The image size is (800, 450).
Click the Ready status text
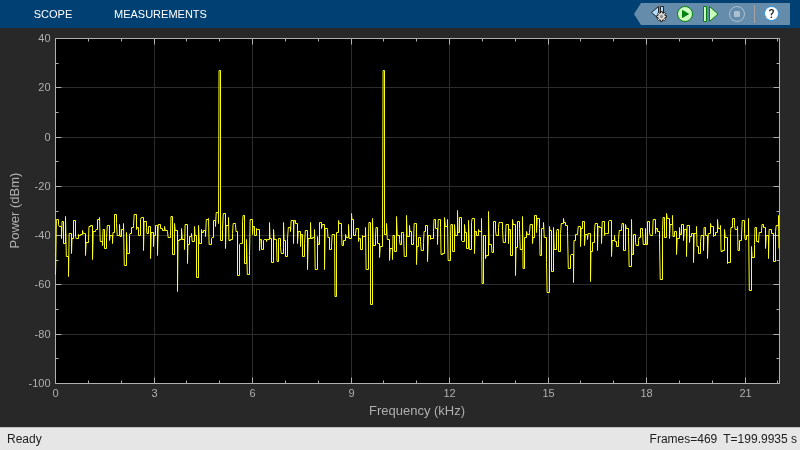pyautogui.click(x=24, y=439)
